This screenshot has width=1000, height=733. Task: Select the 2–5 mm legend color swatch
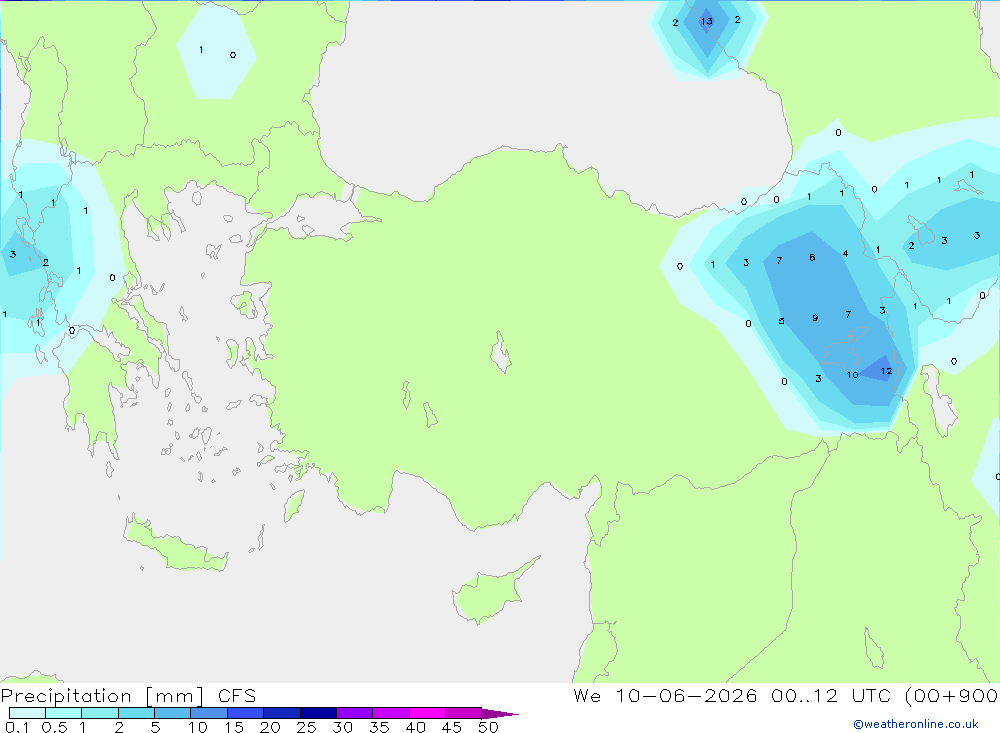[136, 713]
